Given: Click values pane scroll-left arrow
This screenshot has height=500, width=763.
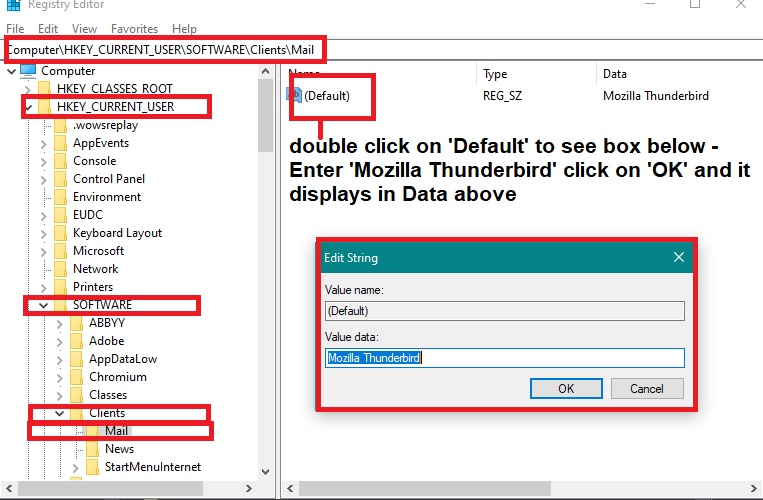Looking at the screenshot, I should 291,488.
